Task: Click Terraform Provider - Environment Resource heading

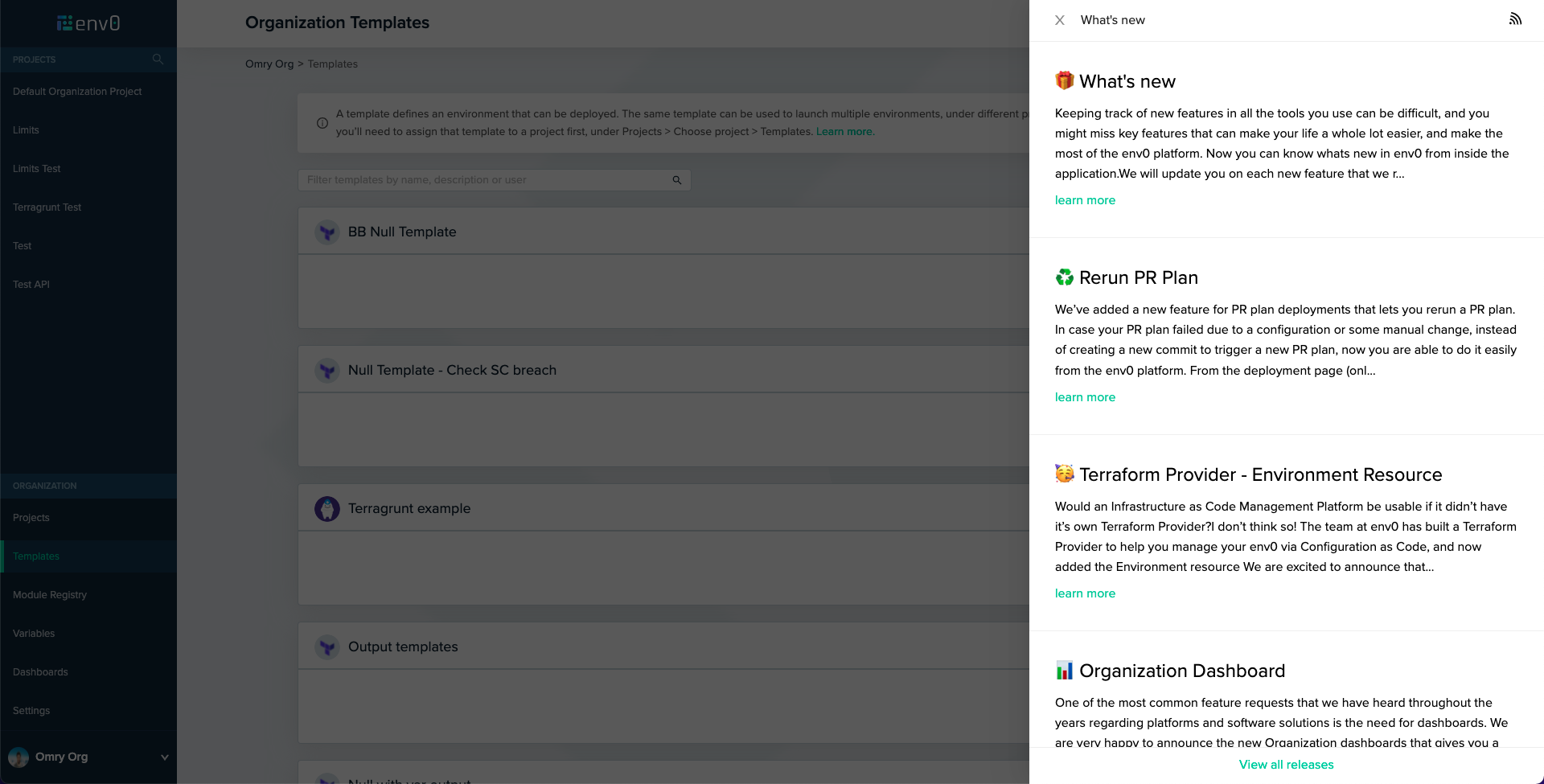Action: [1261, 474]
